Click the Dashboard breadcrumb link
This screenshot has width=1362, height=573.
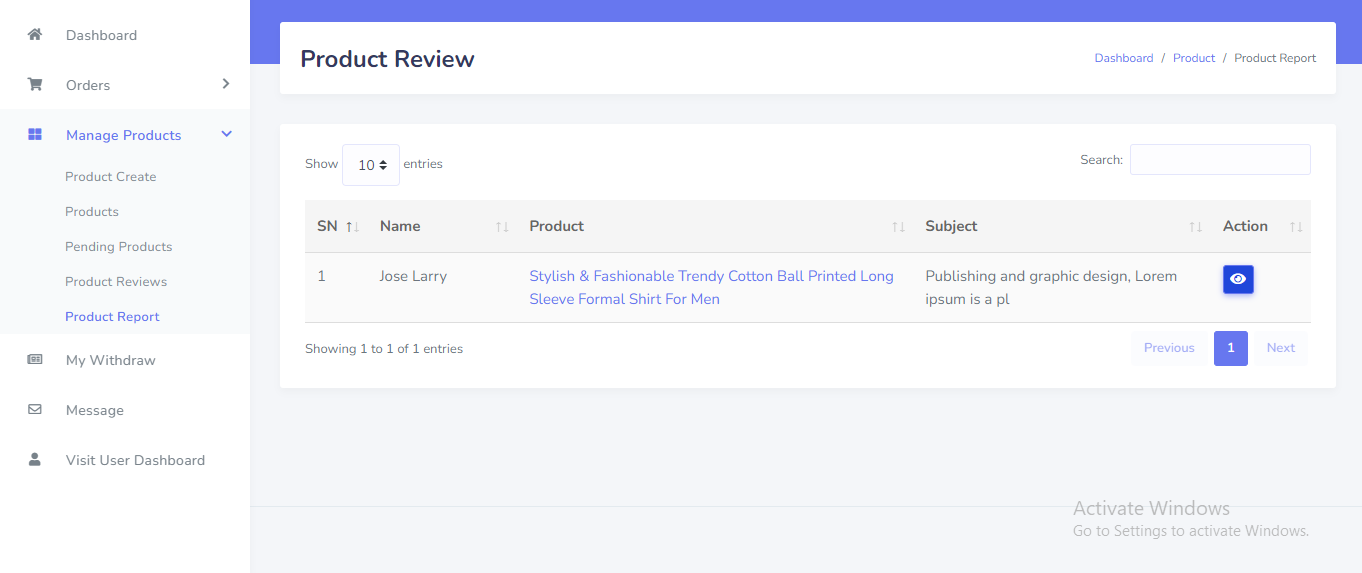pyautogui.click(x=1123, y=58)
